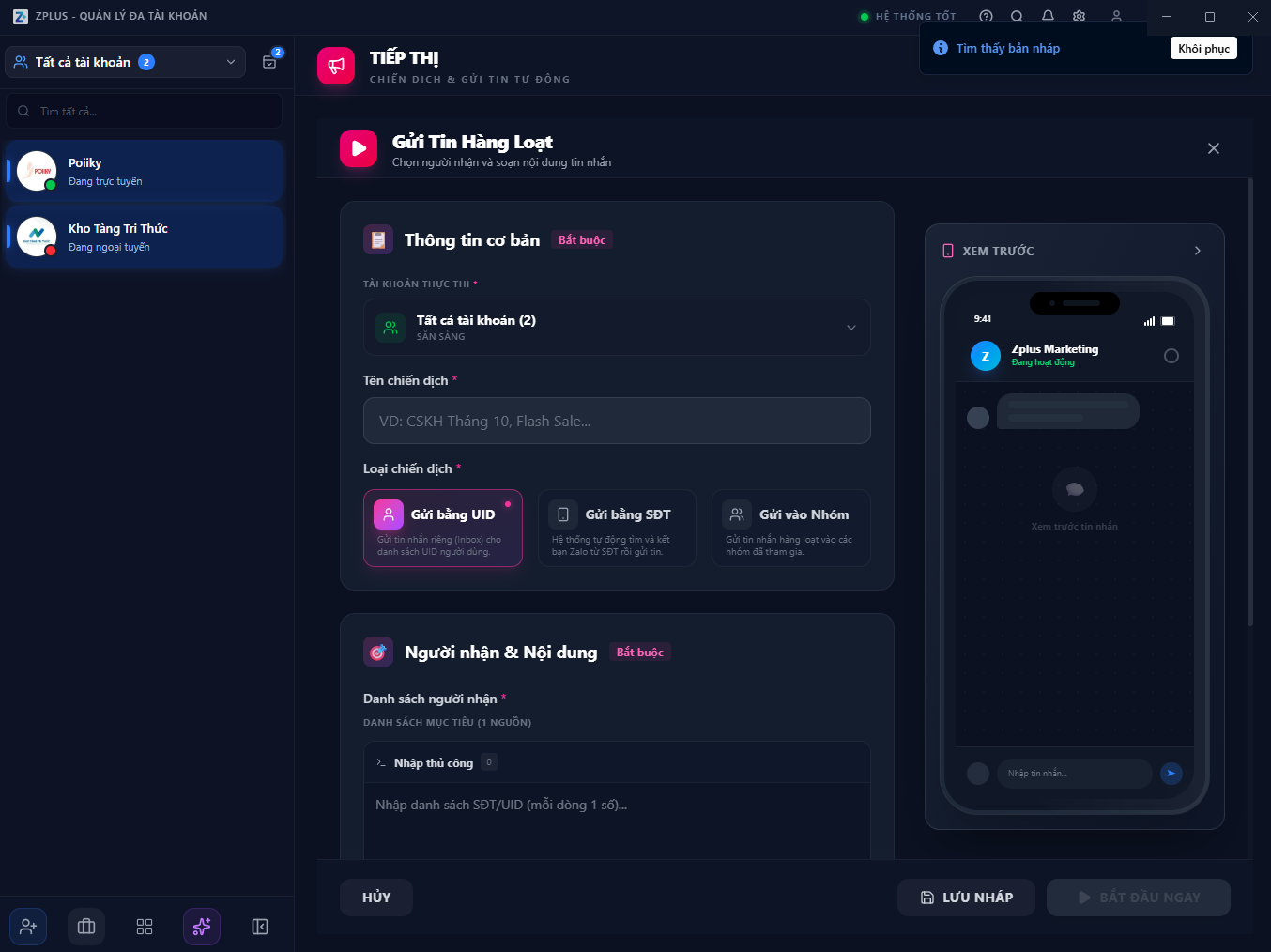Click the Khôi phục button
The image size is (1271, 952).
tap(1203, 49)
